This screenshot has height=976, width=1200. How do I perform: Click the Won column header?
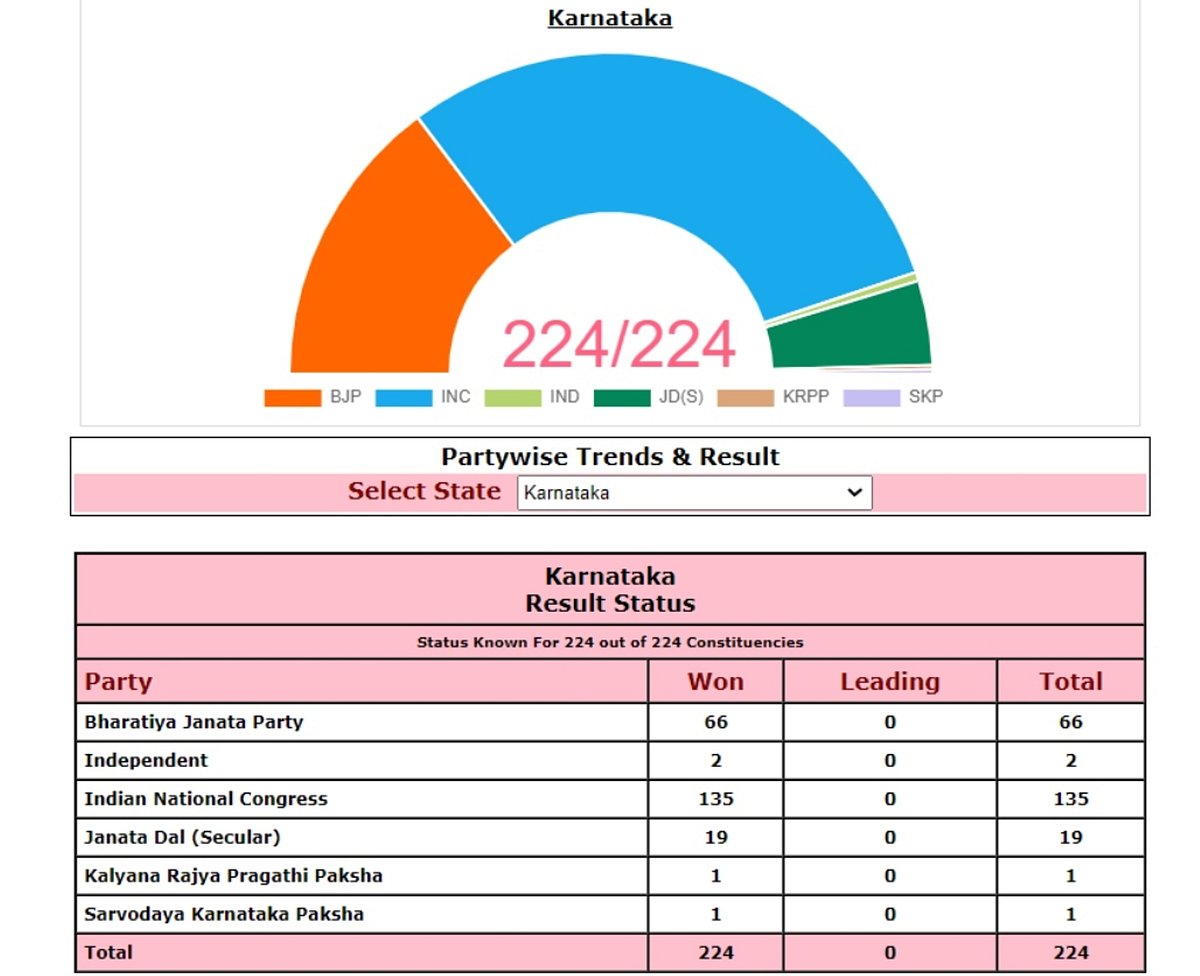point(715,681)
